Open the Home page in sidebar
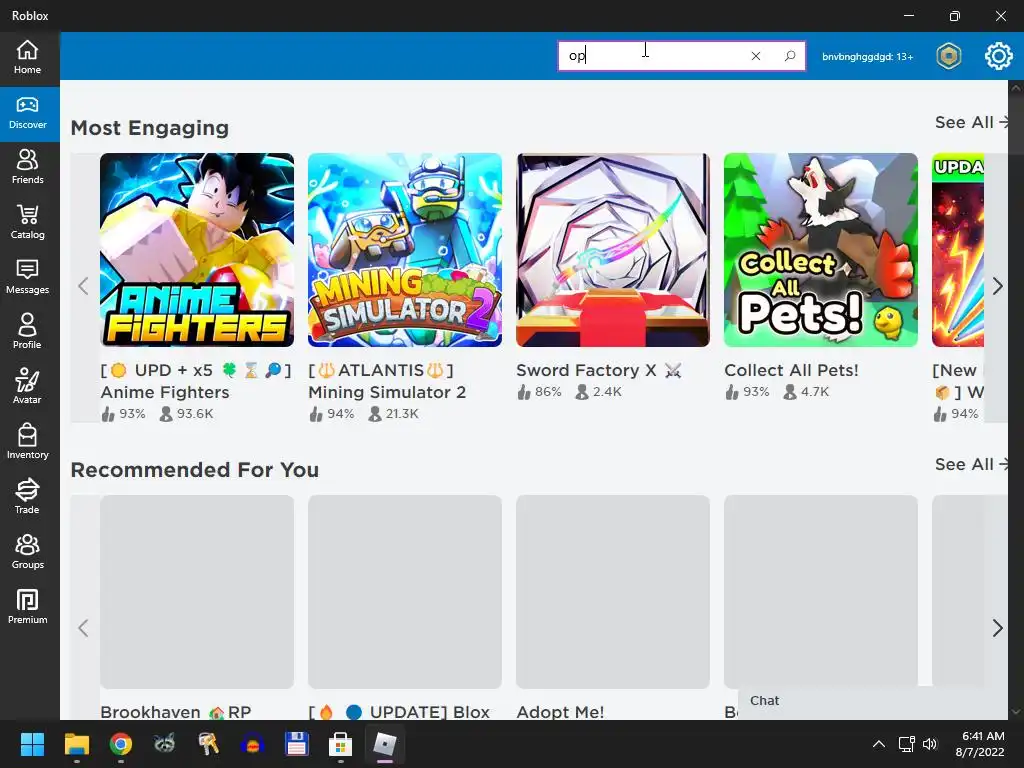 coord(27,57)
